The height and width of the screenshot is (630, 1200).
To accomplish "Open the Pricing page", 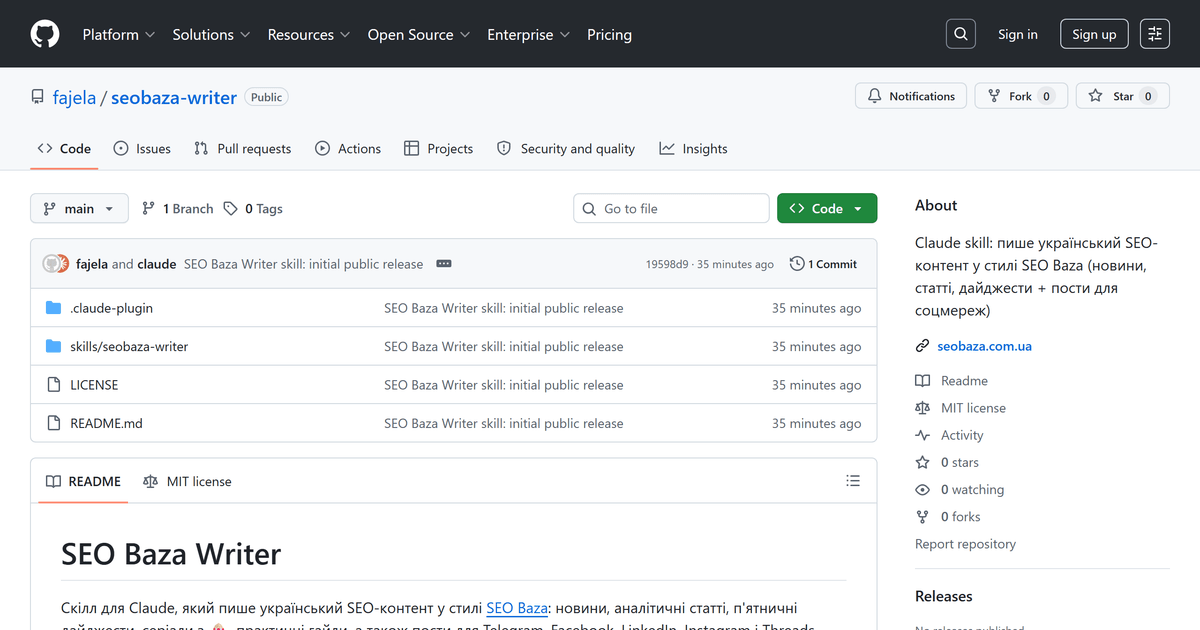I will coord(609,34).
